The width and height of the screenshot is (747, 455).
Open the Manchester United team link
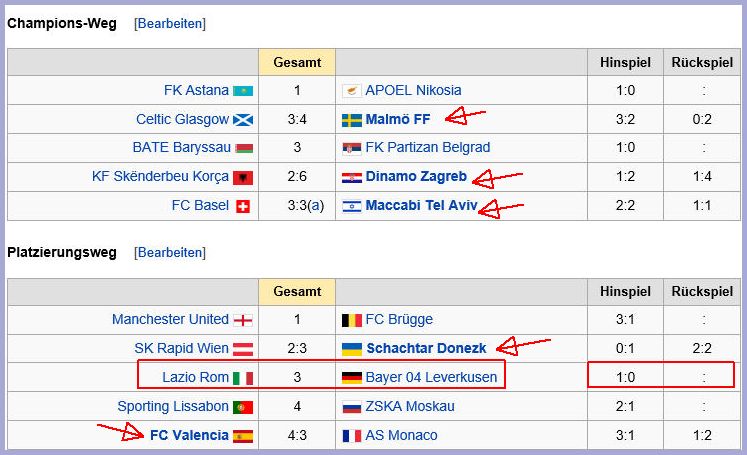(170, 319)
